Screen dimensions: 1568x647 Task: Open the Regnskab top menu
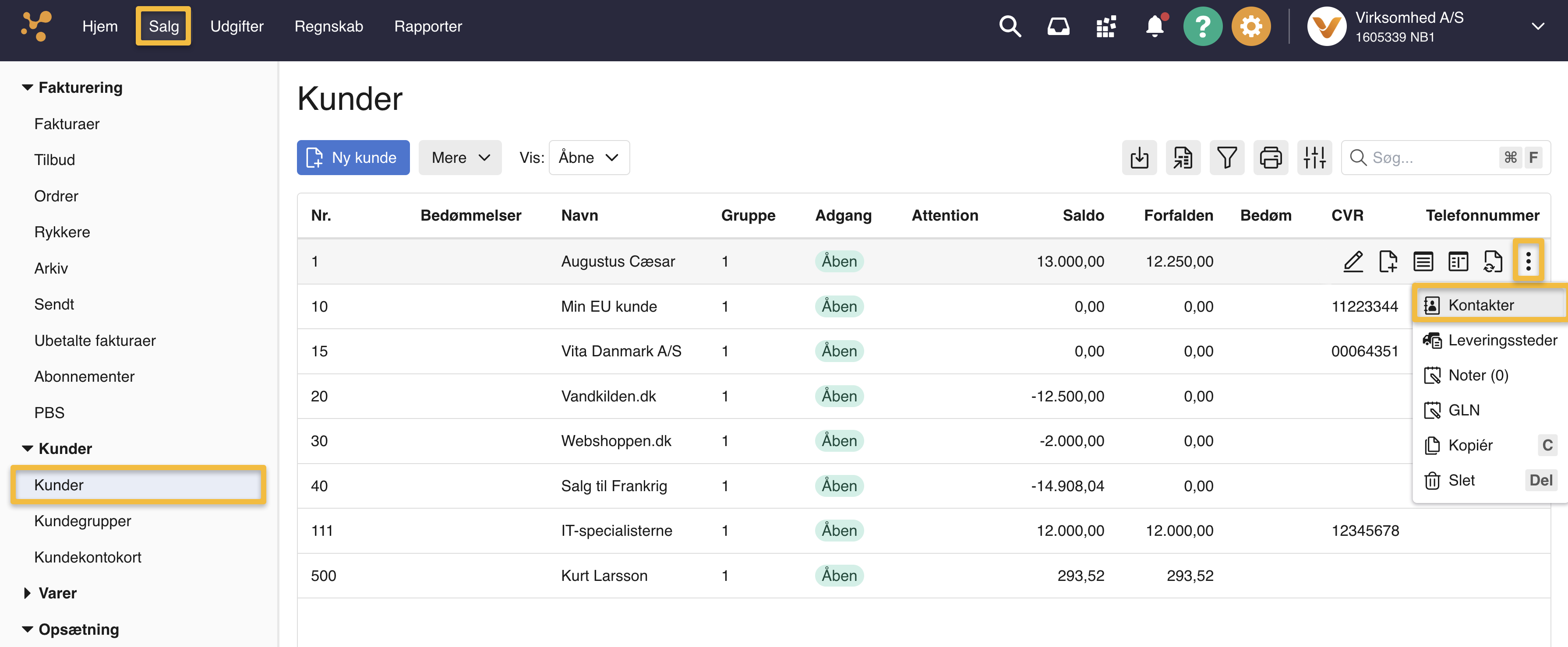pos(328,27)
